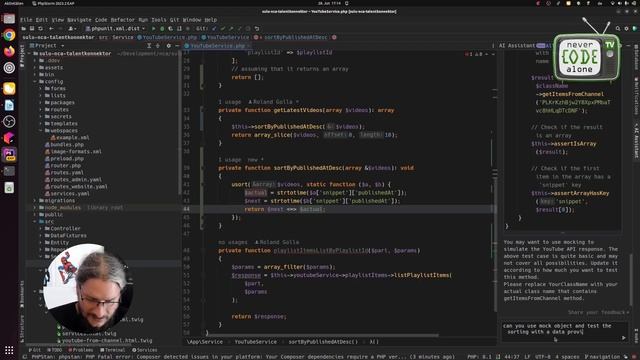
Task: Send the AI Assistant prompt with arrow button
Action: tap(623, 338)
